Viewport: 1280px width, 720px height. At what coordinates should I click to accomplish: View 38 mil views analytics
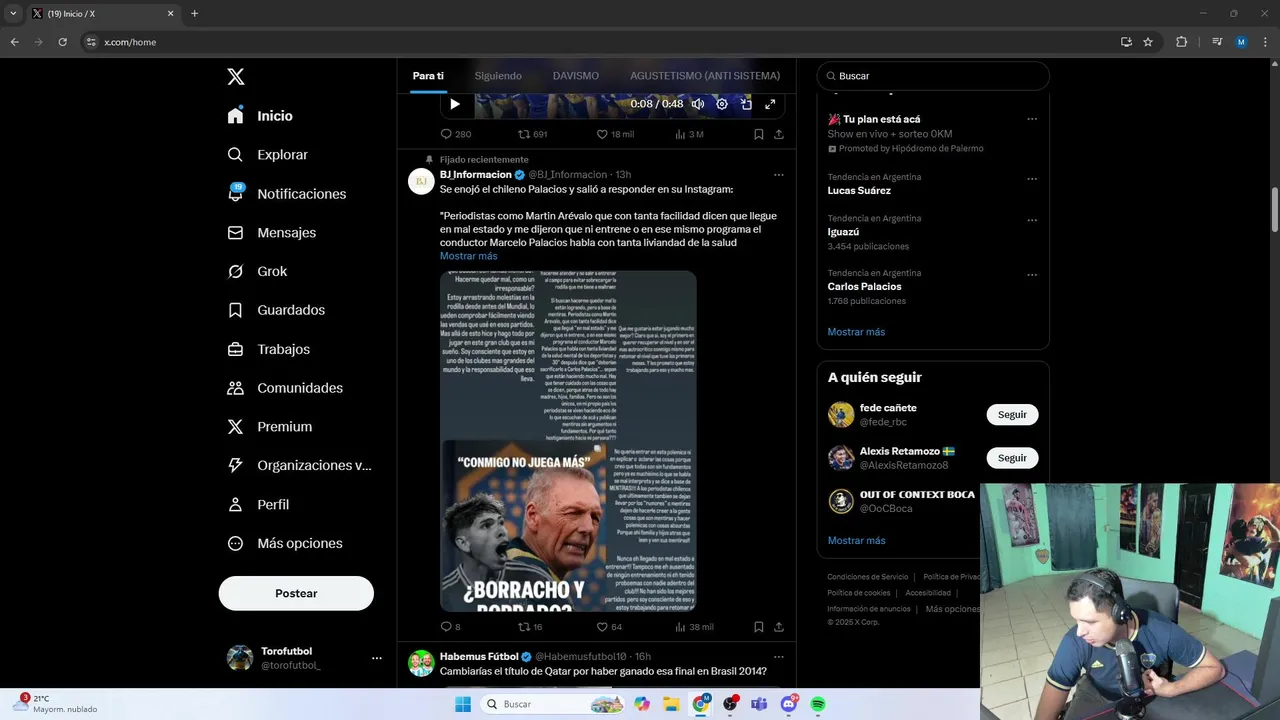(694, 627)
